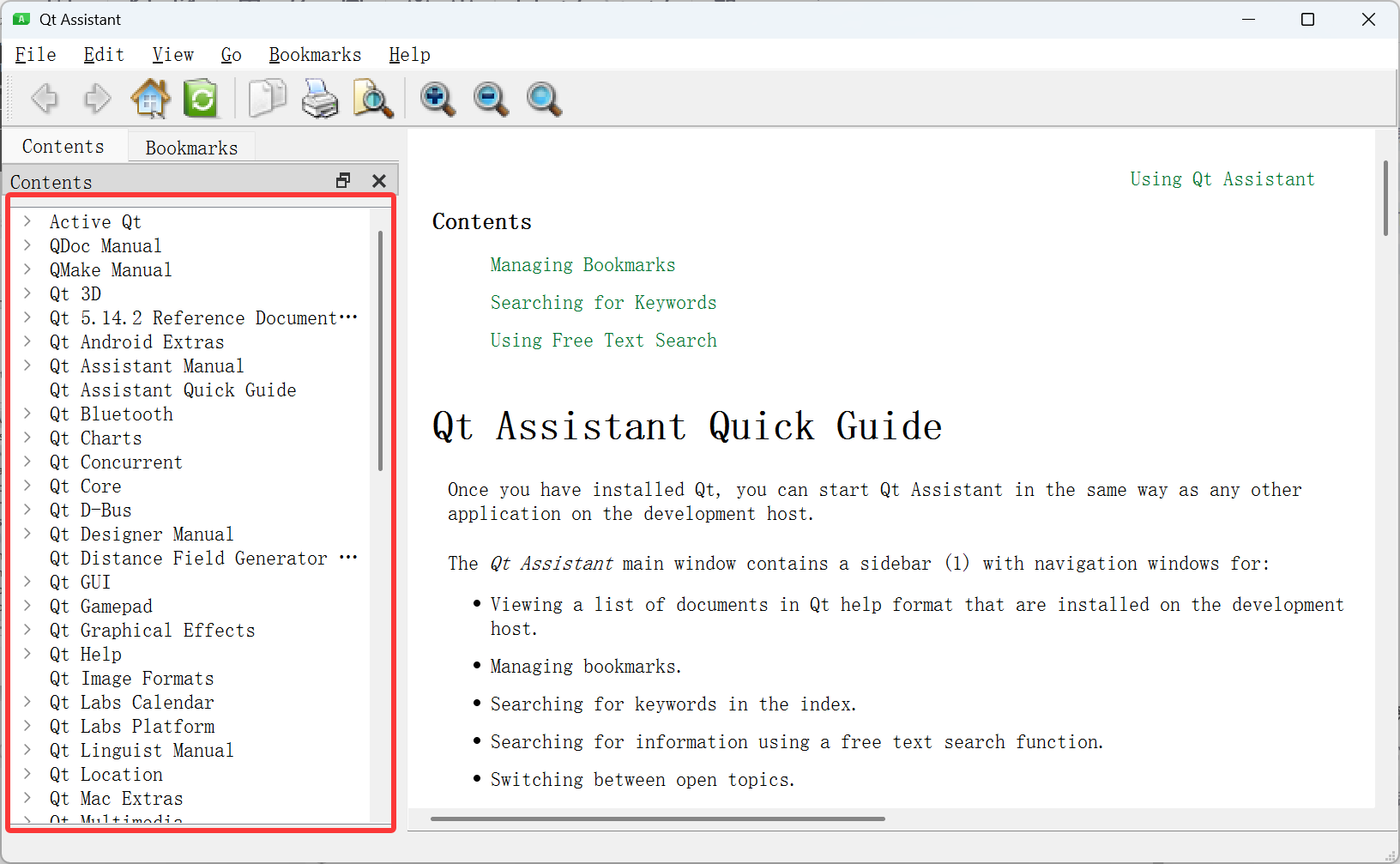
Task: Select the Qt Linguist Manual item
Action: [x=141, y=751]
